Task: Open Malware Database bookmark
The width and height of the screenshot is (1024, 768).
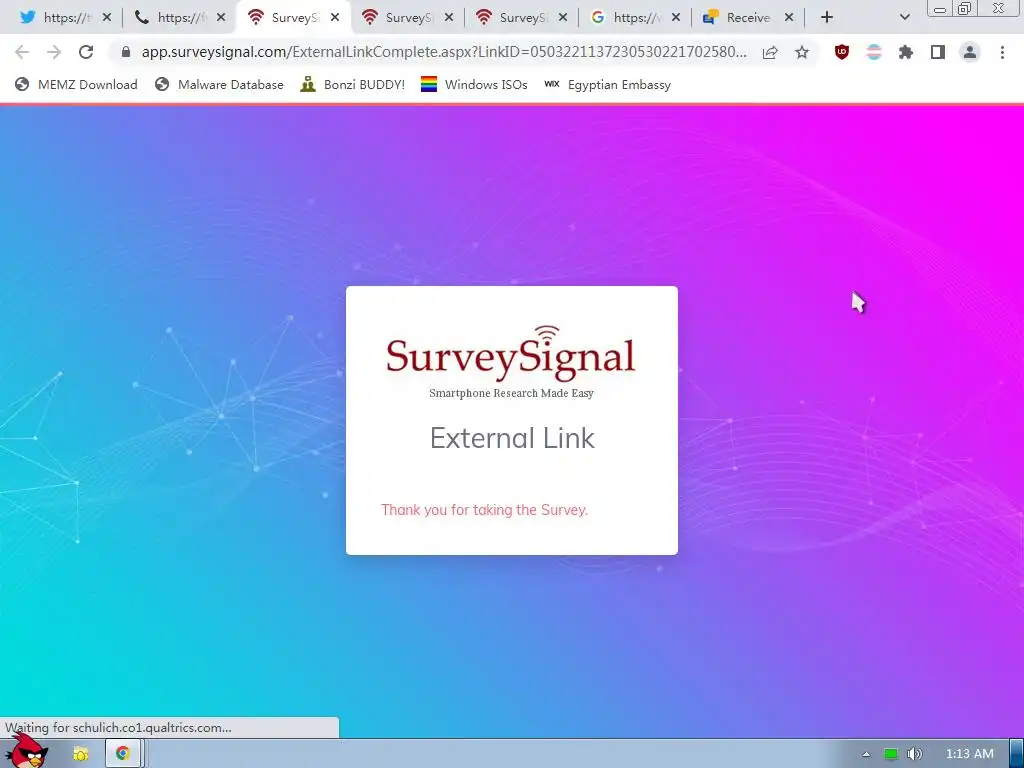Action: point(219,84)
